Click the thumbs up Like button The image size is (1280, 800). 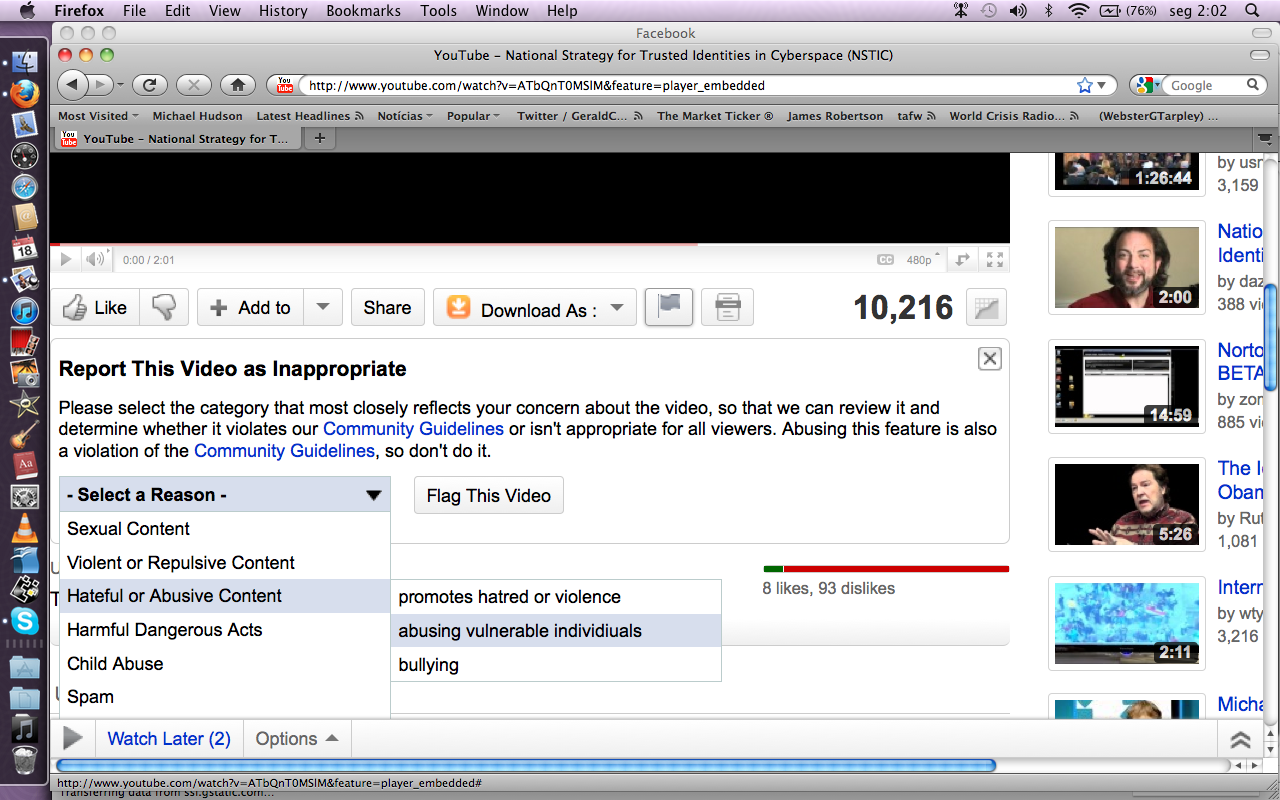click(x=95, y=308)
